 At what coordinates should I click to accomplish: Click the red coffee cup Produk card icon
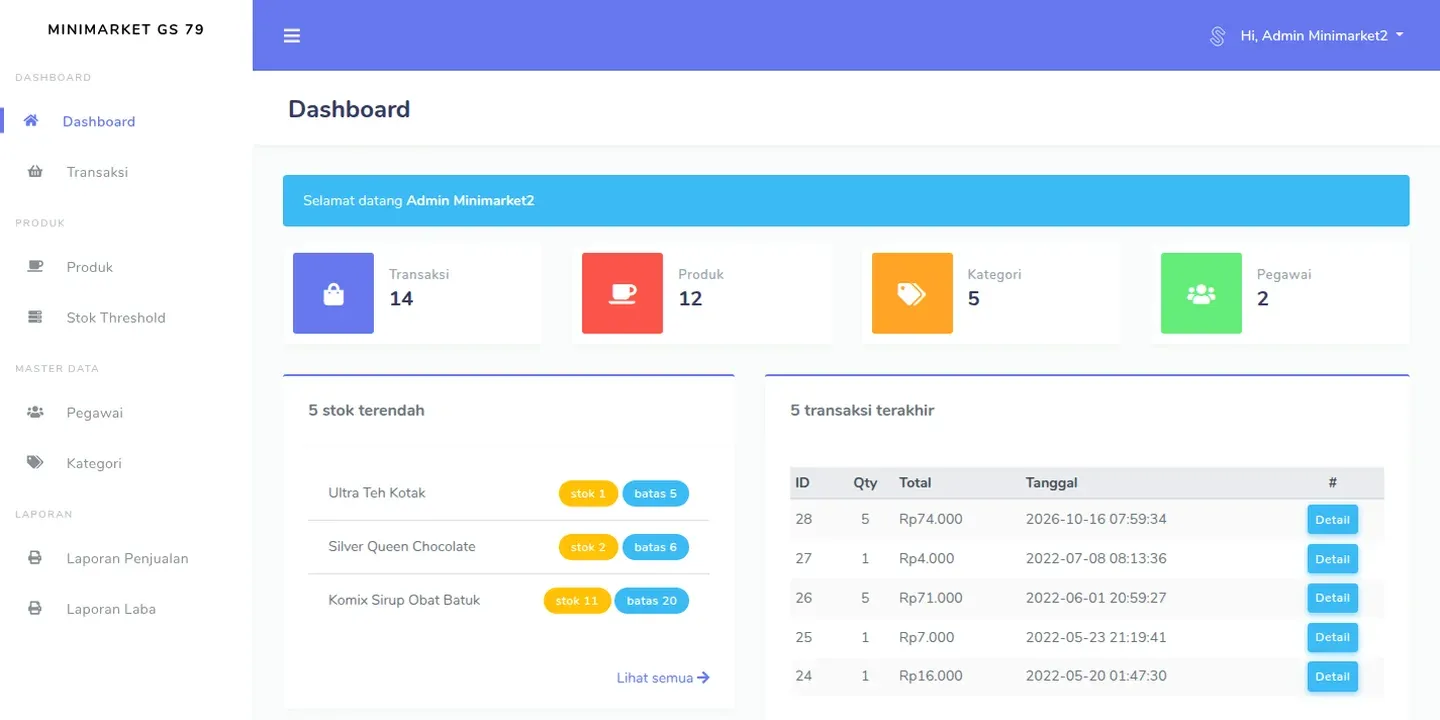[622, 293]
